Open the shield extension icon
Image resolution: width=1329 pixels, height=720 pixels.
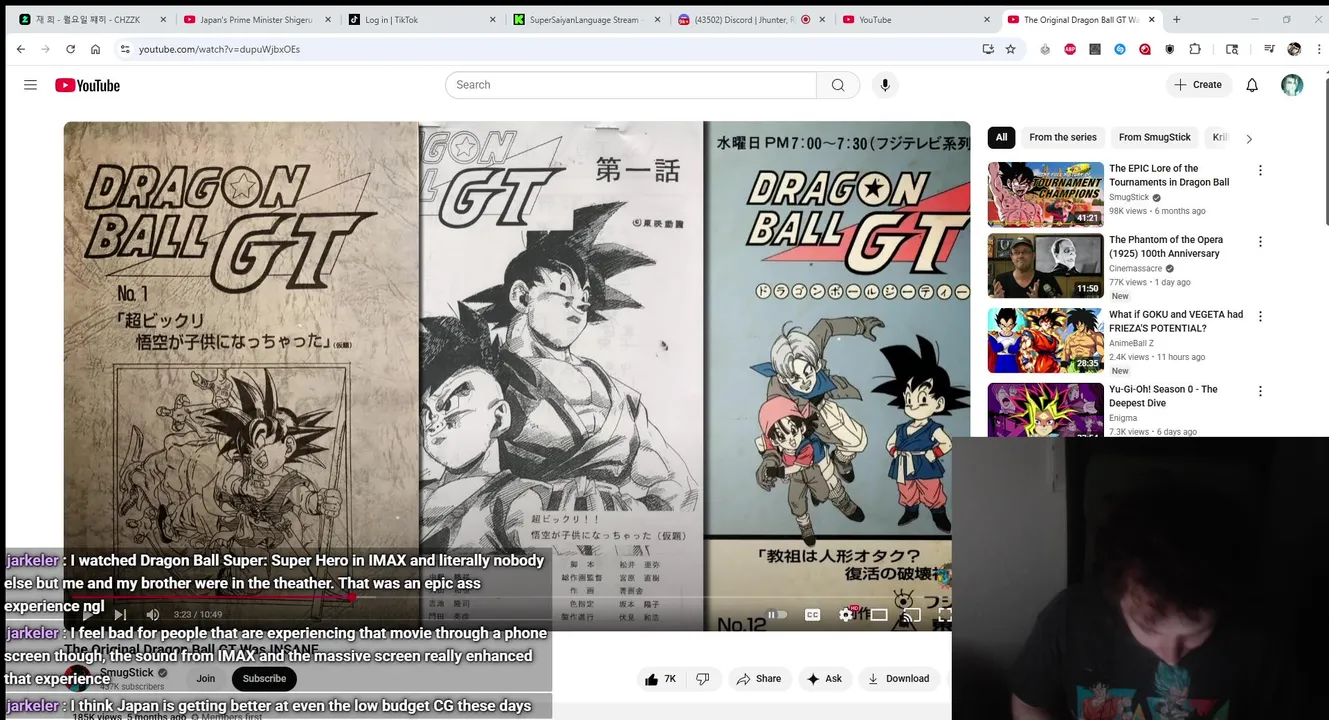(1170, 49)
